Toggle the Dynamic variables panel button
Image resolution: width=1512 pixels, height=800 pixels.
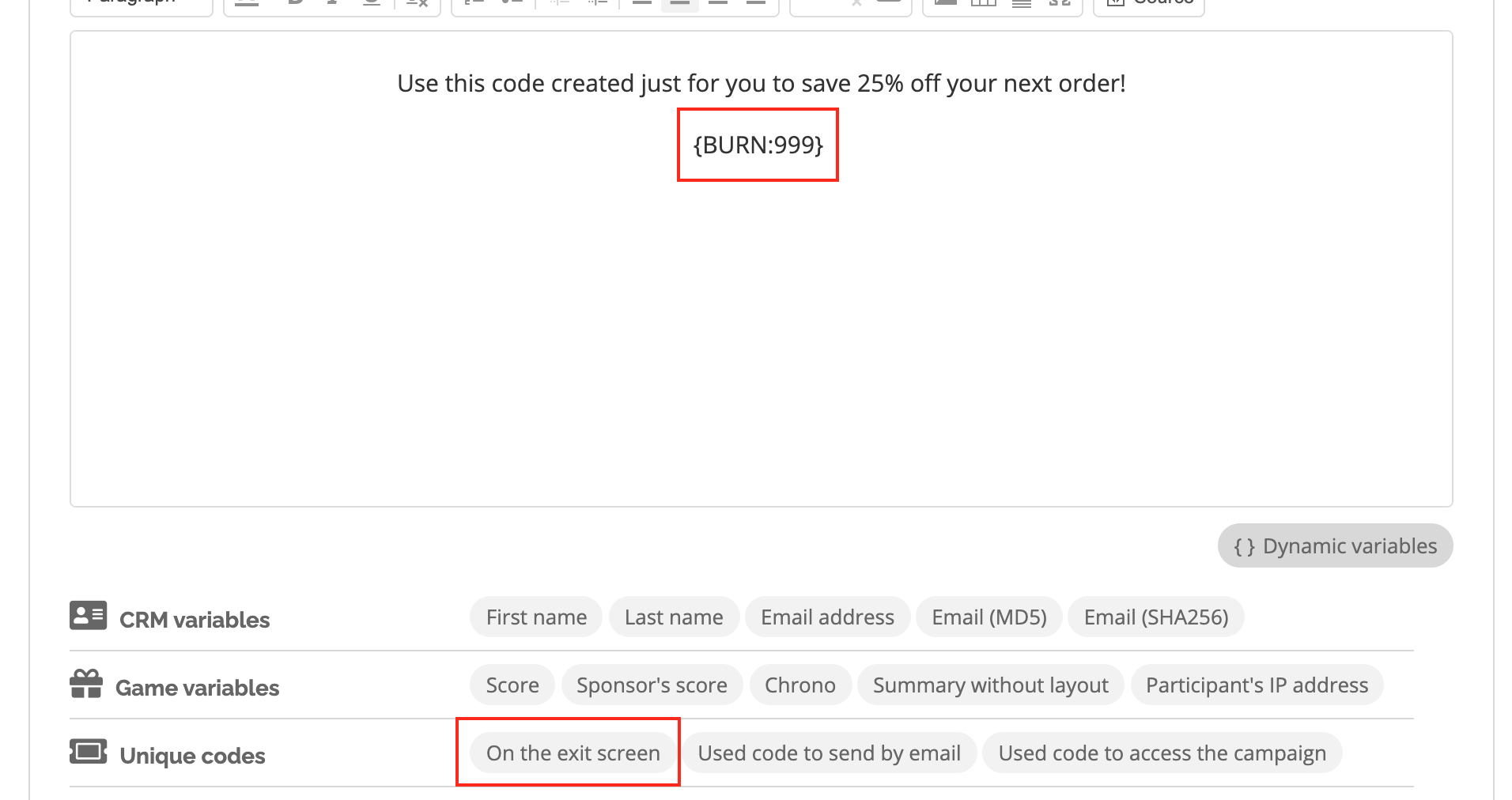pos(1335,545)
